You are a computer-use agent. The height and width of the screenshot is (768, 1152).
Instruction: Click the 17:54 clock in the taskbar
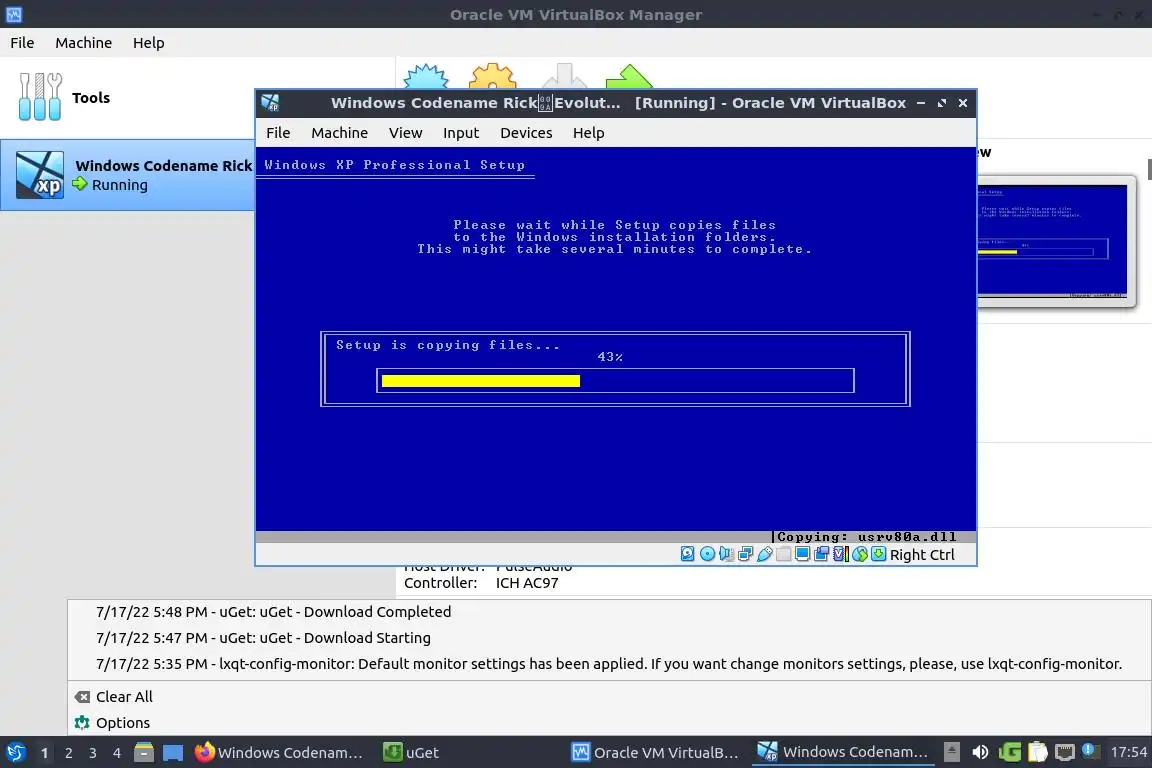pyautogui.click(x=1128, y=752)
